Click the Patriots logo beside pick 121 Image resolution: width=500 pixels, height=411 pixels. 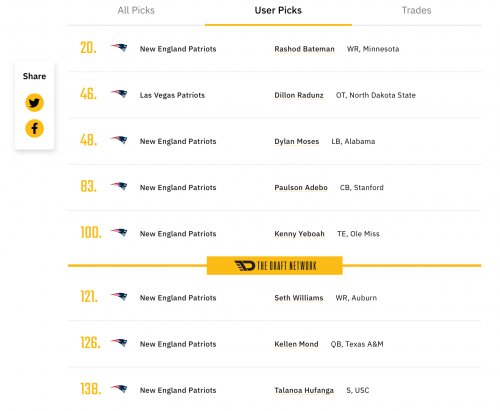119,296
